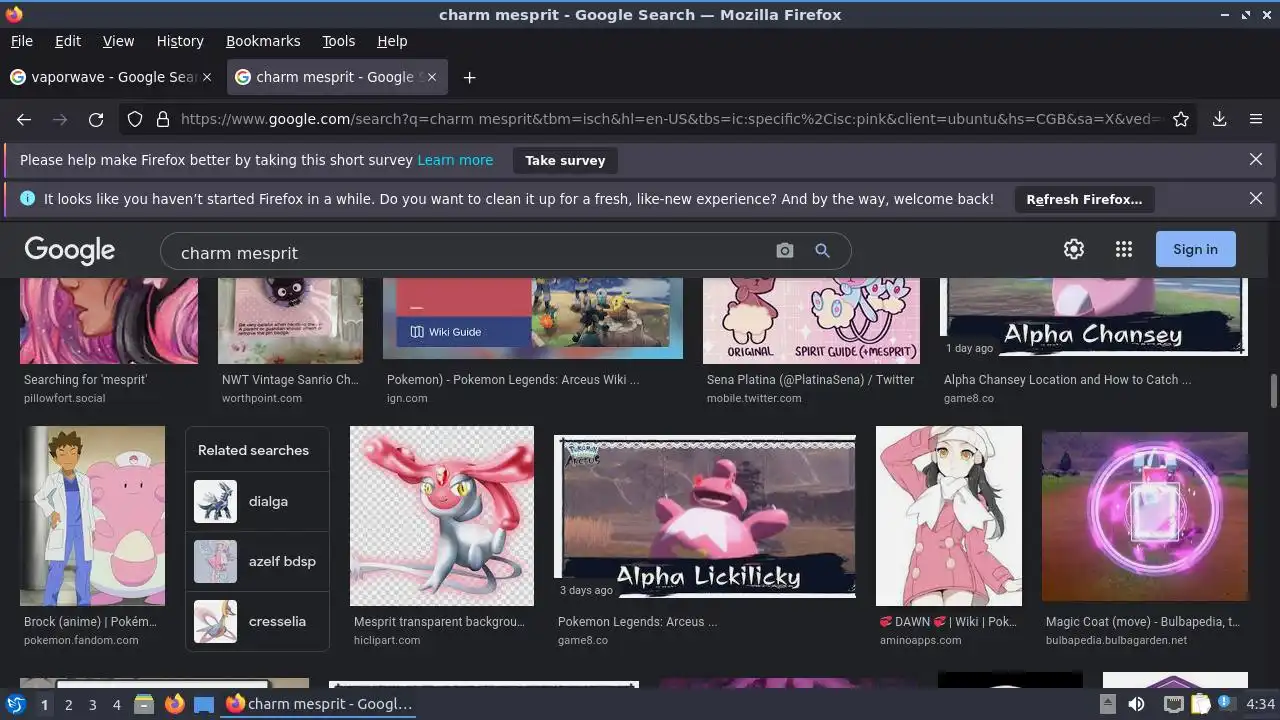Dismiss the Refresh Firefox notification bar
The image size is (1280, 720).
pyautogui.click(x=1256, y=198)
